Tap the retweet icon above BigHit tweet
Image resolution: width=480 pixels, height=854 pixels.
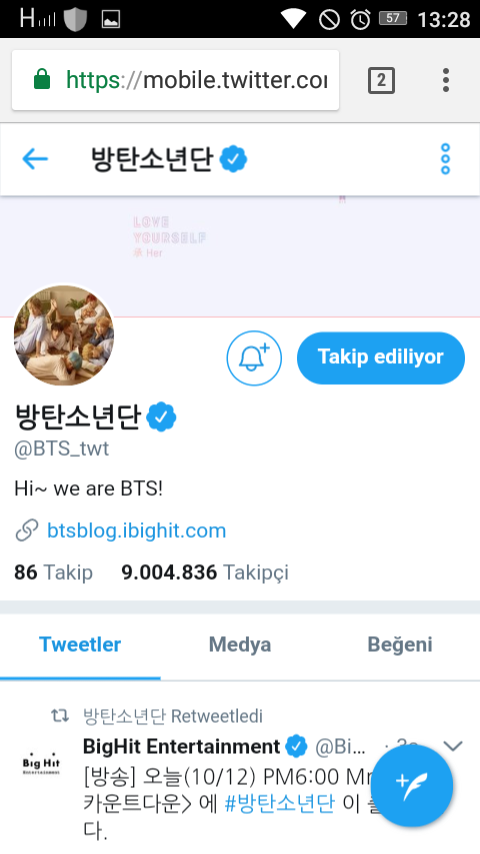point(60,716)
